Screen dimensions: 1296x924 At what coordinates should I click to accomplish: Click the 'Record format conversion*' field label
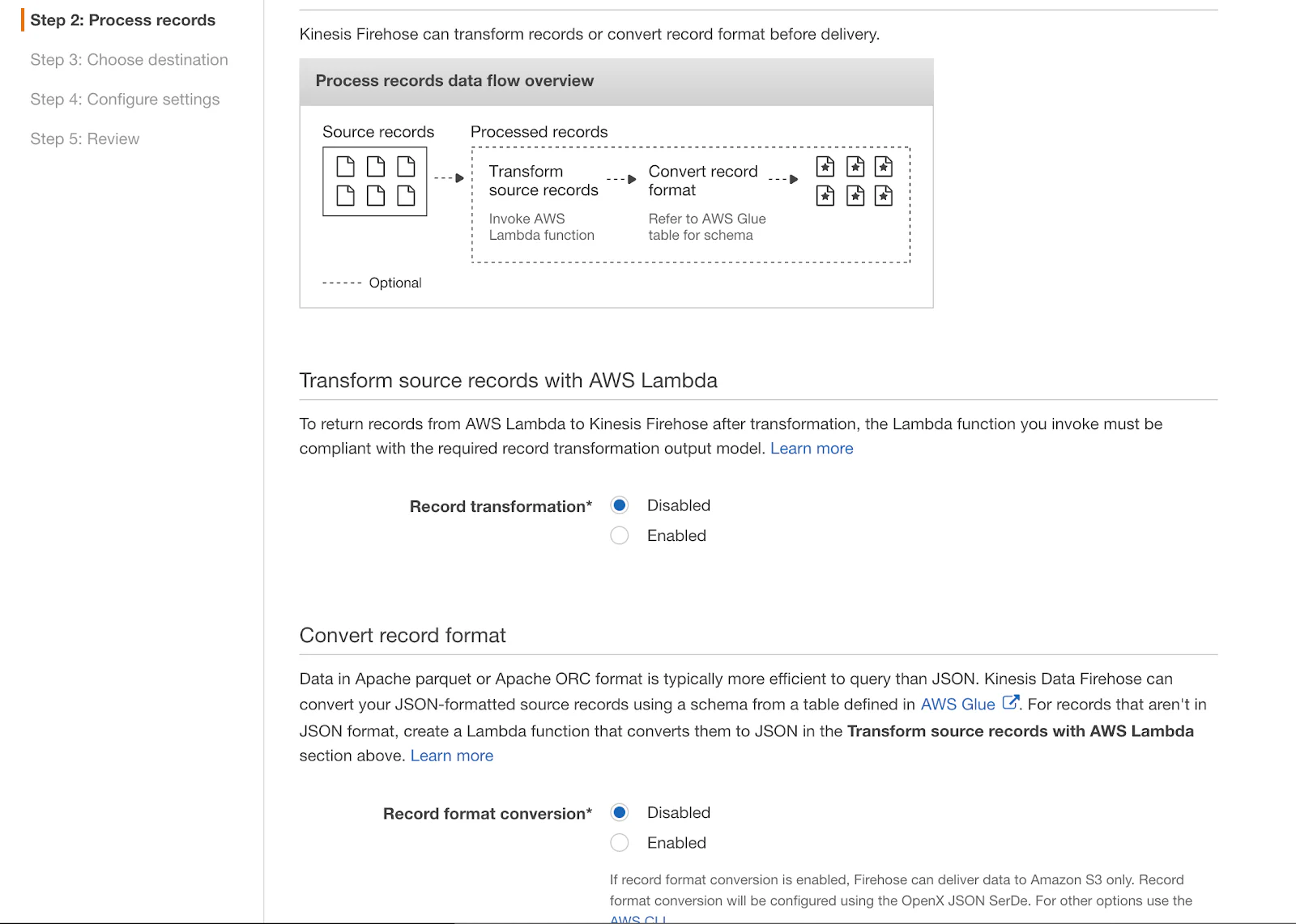488,814
